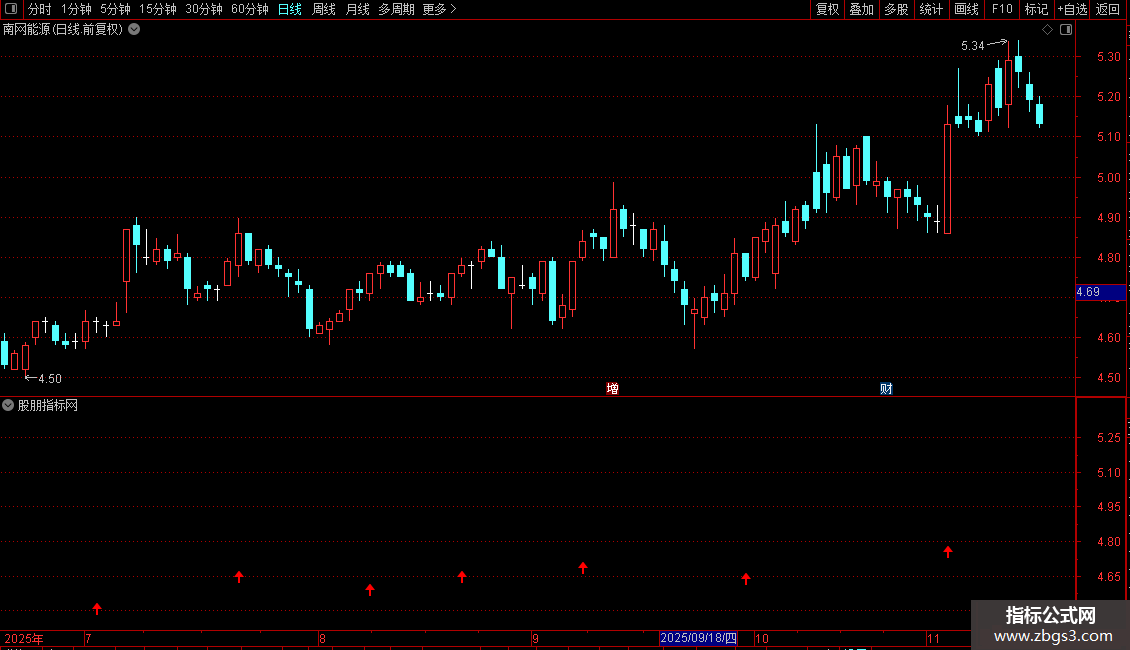This screenshot has height=650, width=1130.
Task: Toggle the side panel icon in chart corner
Action: pyautogui.click(x=1066, y=30)
